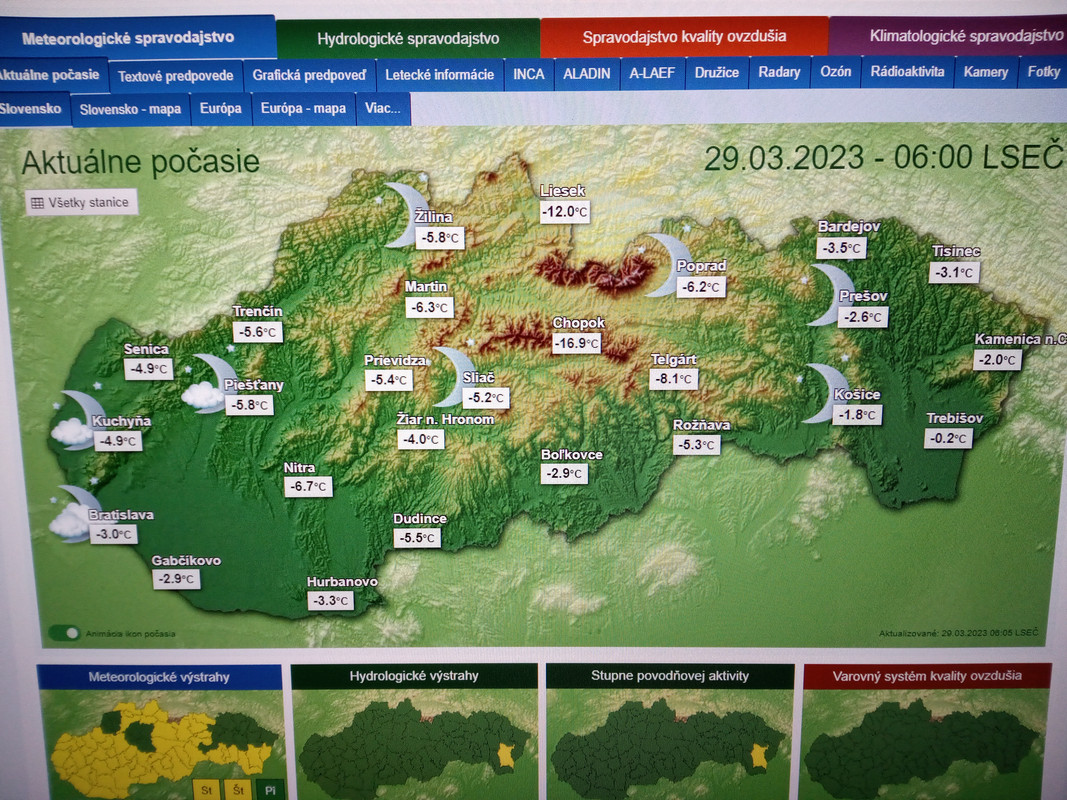Click the Všetky stanice button
The width and height of the screenshot is (1067, 800).
tap(81, 203)
